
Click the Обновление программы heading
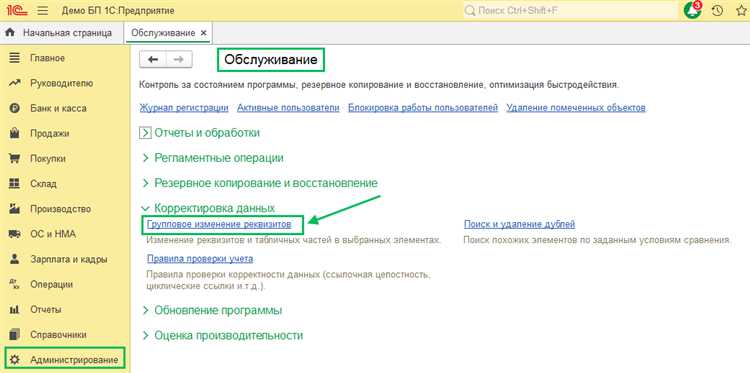coord(218,310)
